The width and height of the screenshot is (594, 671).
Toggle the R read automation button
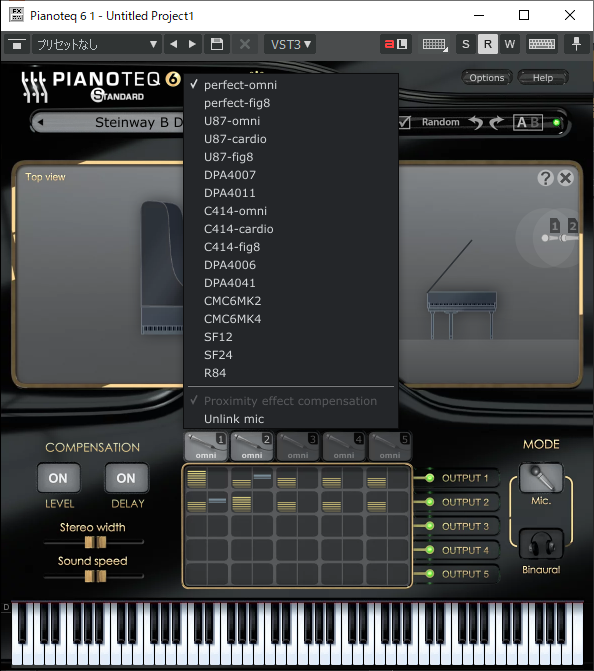(488, 44)
